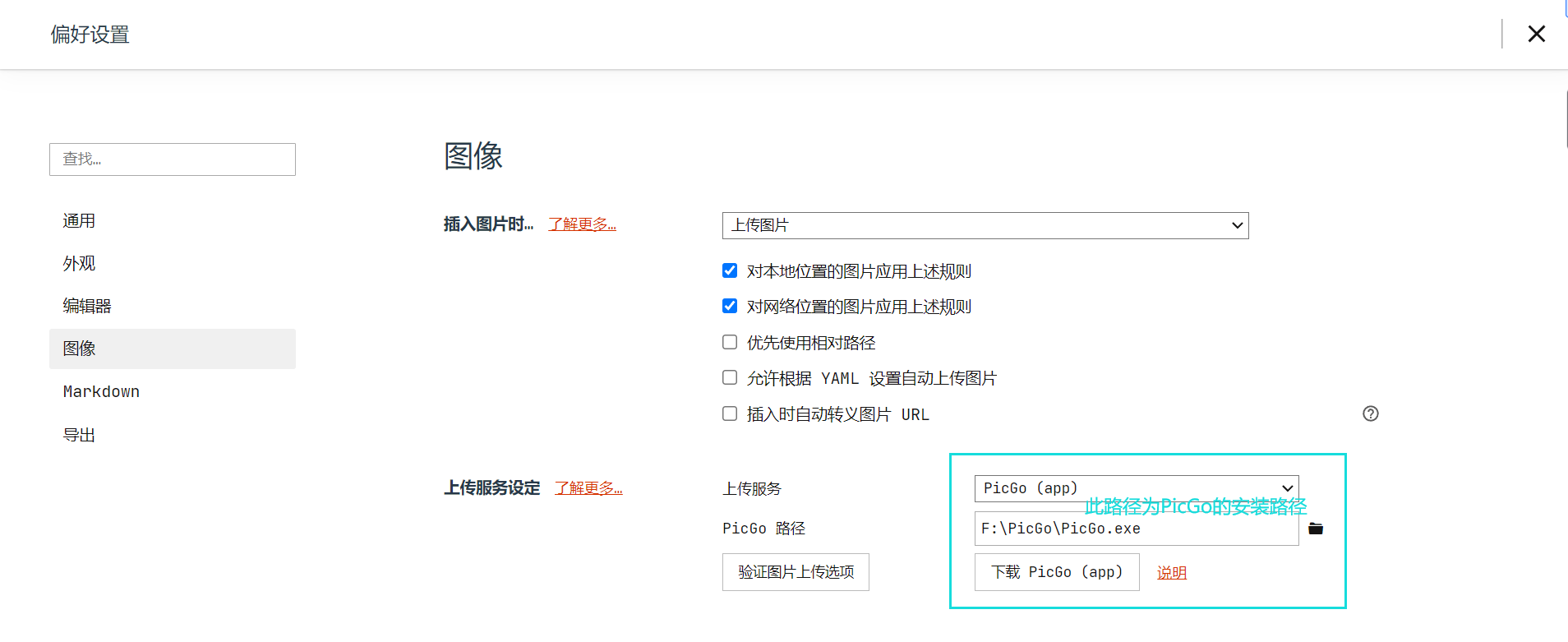The width and height of the screenshot is (1568, 642).
Task: Focus the 查找 search field
Action: coord(173,159)
